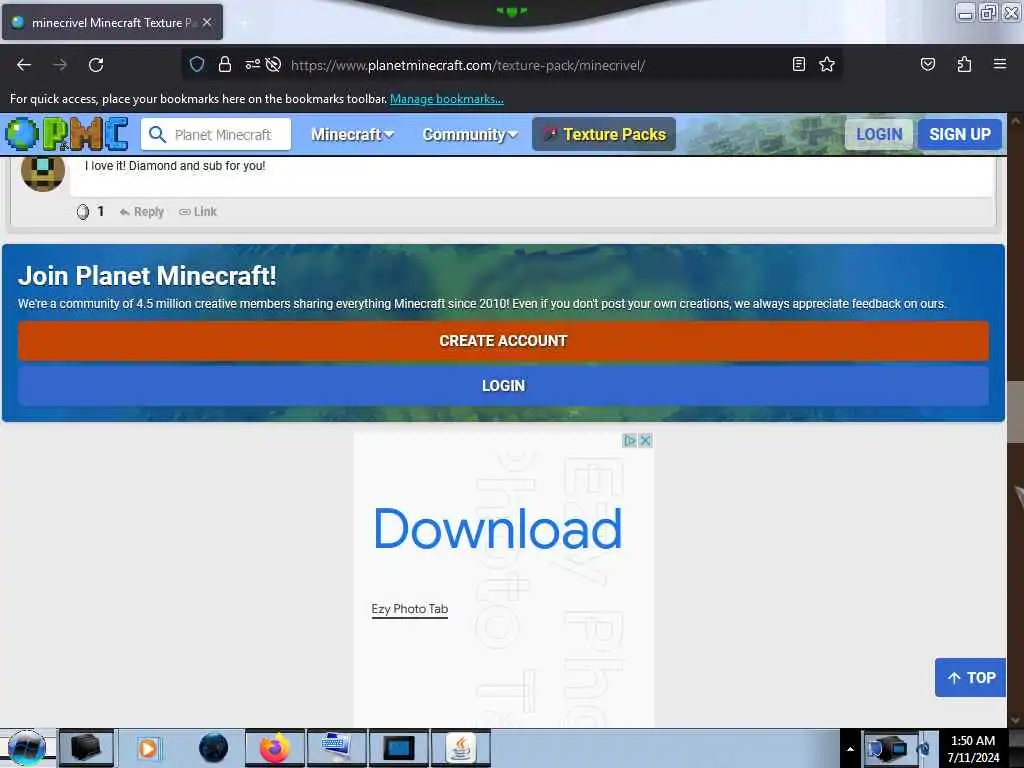Screen dimensions: 1024x768
Task: Open the Firefox hamburger menu
Action: point(1000,64)
